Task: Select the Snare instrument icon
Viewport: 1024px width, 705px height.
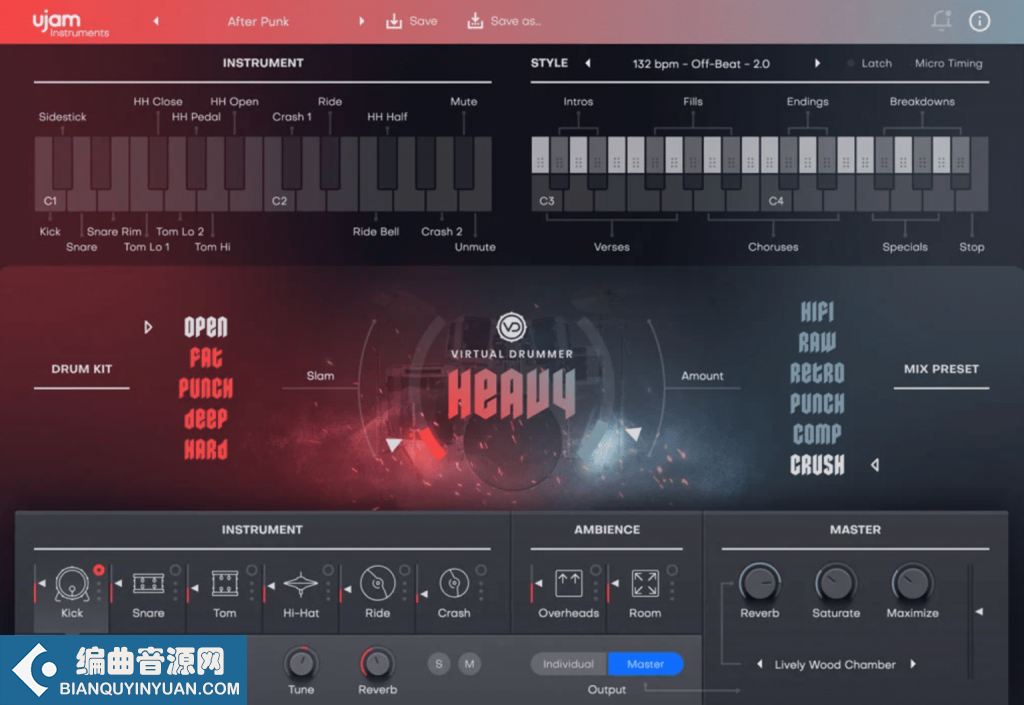Action: pyautogui.click(x=148, y=583)
